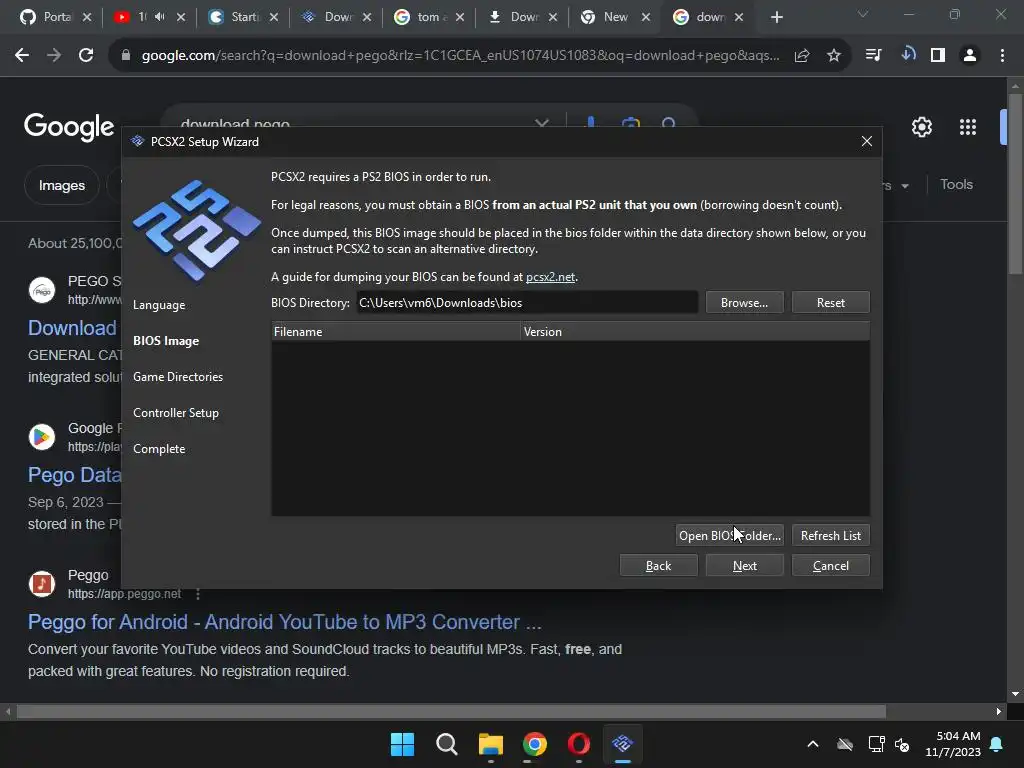Reset the BIOS directory path
The image size is (1024, 768).
click(830, 302)
